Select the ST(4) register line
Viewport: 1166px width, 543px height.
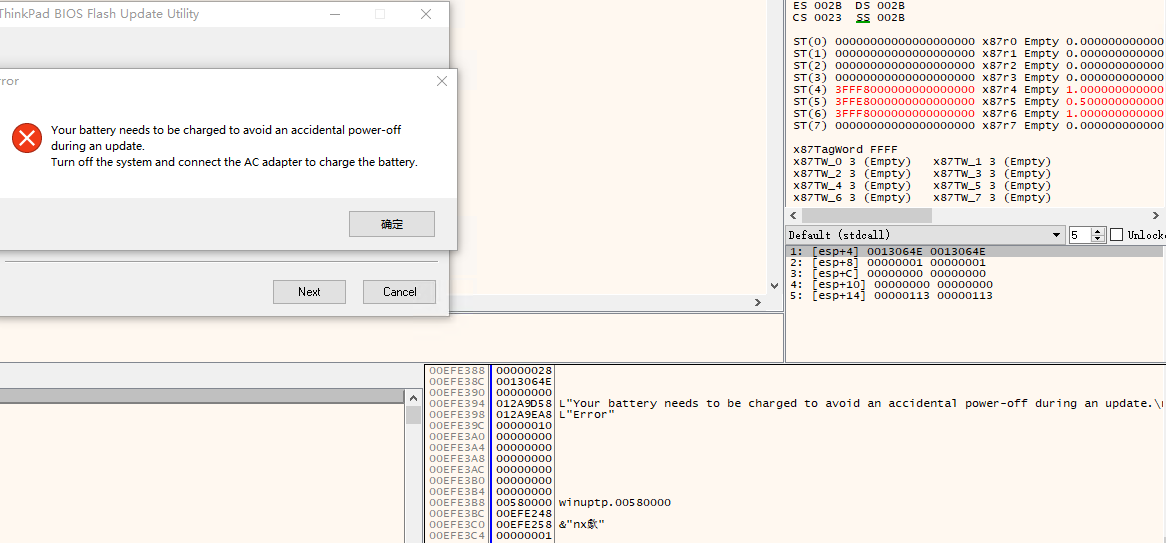[978, 89]
